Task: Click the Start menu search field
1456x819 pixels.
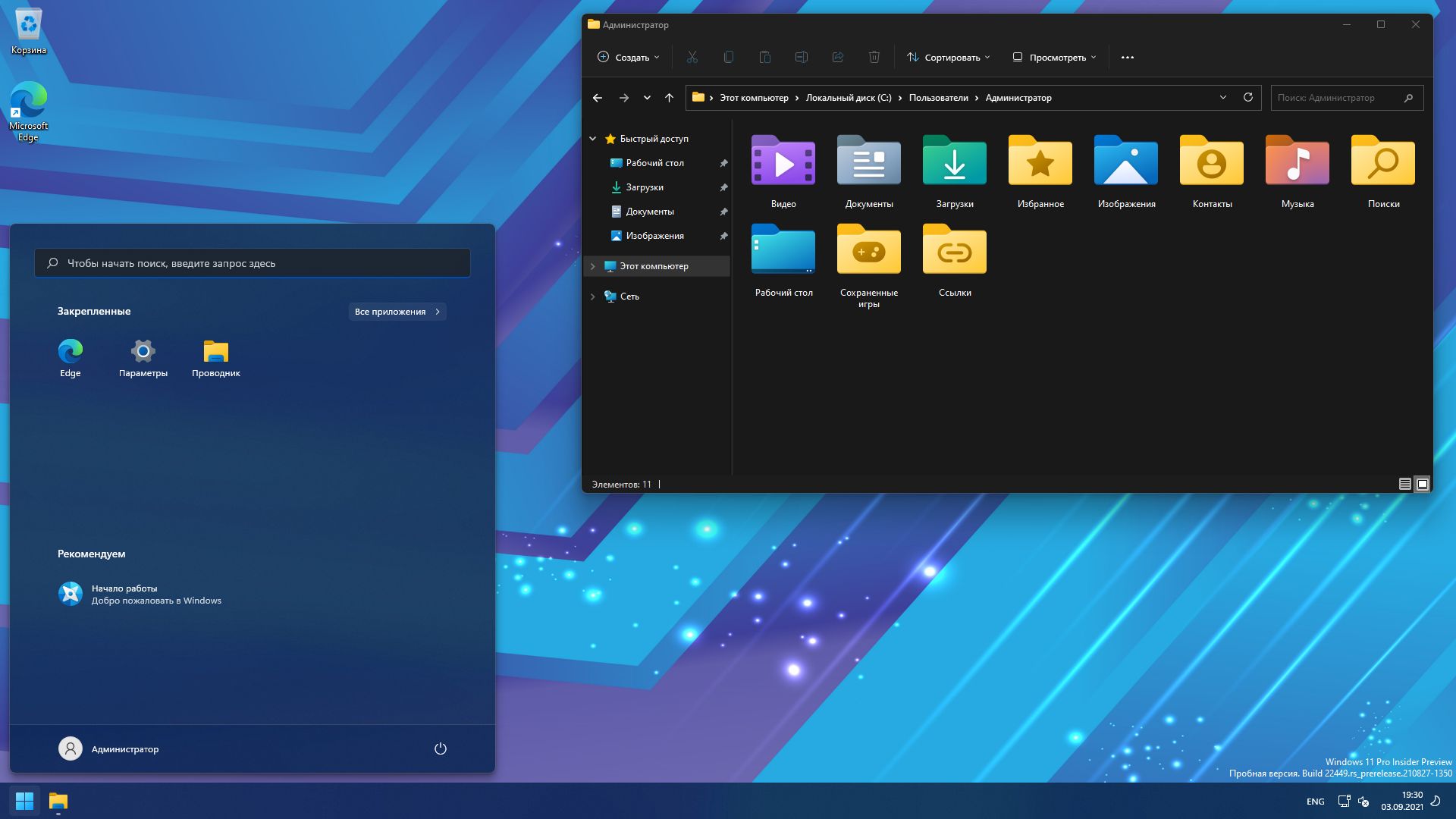Action: (252, 263)
